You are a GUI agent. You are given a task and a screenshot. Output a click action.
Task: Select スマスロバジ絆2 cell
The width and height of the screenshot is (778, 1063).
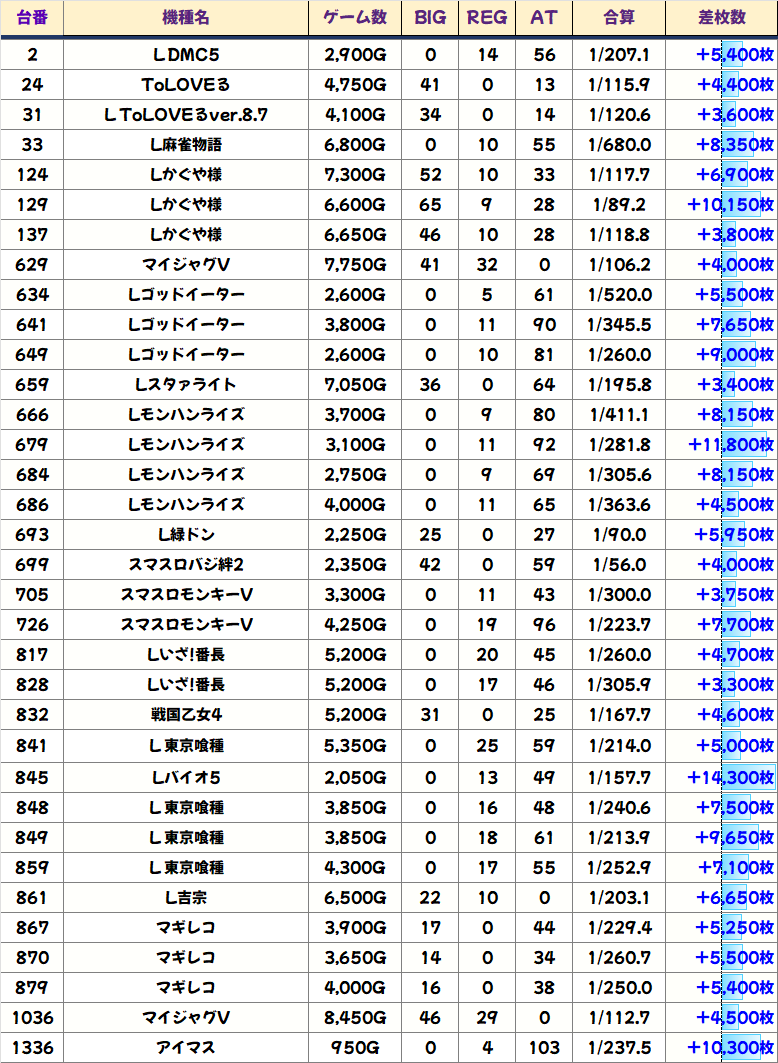click(186, 565)
